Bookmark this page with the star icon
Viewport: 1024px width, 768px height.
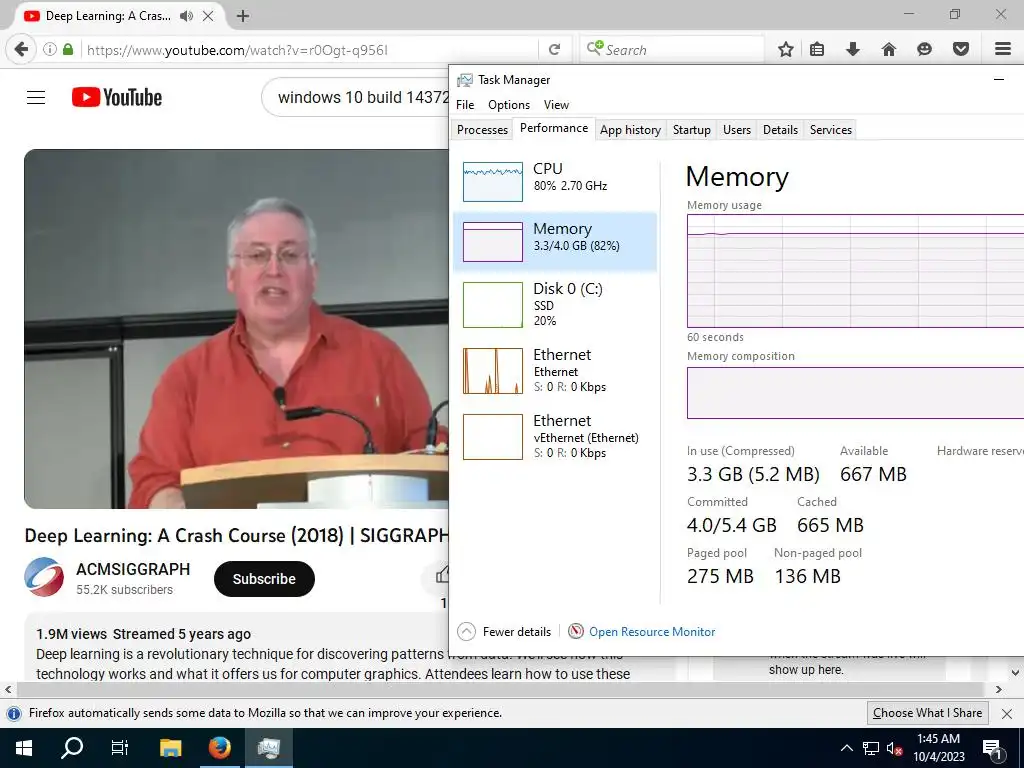tap(786, 50)
